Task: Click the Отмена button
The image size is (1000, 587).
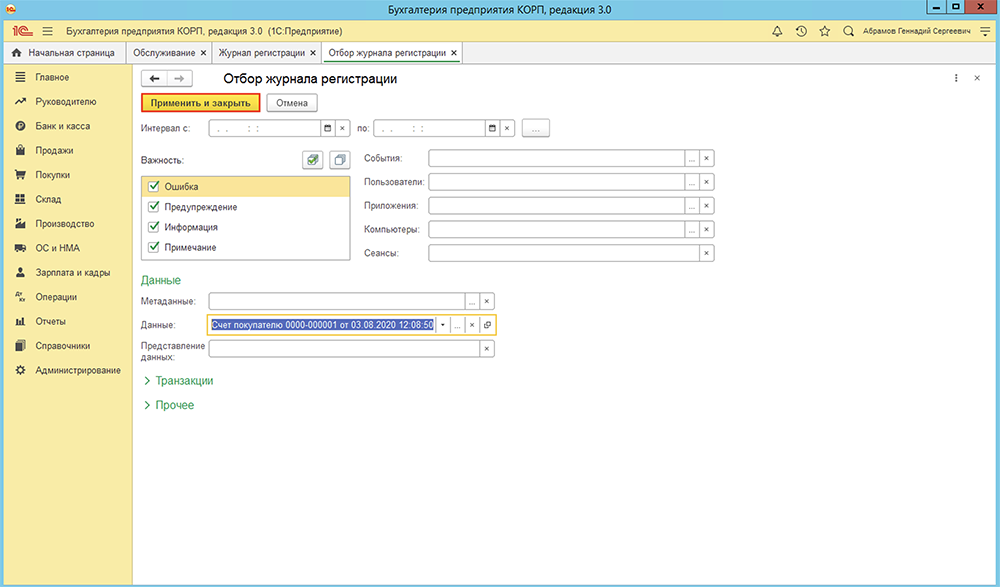Action: coord(292,103)
